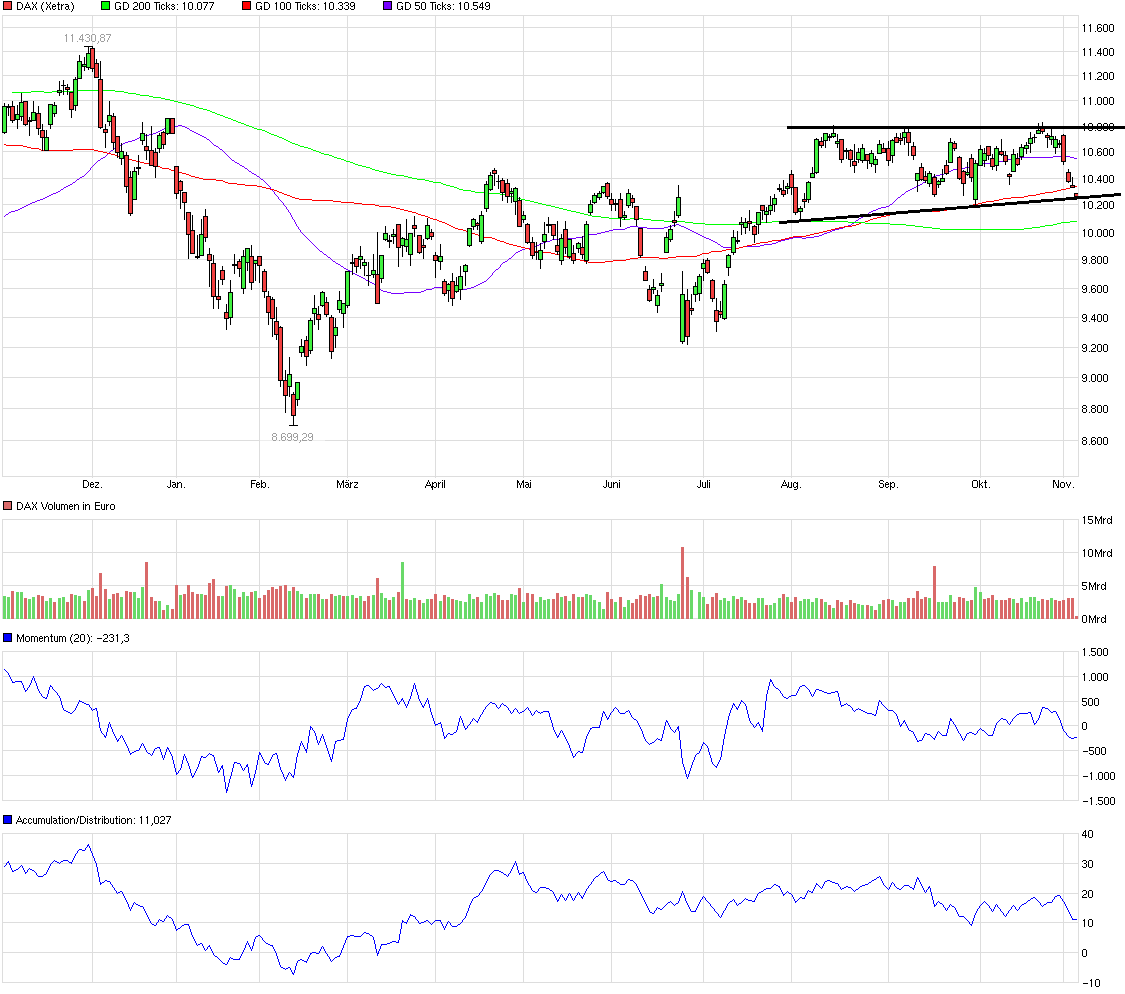Click the -1.500 momentum axis label
This screenshot has height=994, width=1125.
1098,801
